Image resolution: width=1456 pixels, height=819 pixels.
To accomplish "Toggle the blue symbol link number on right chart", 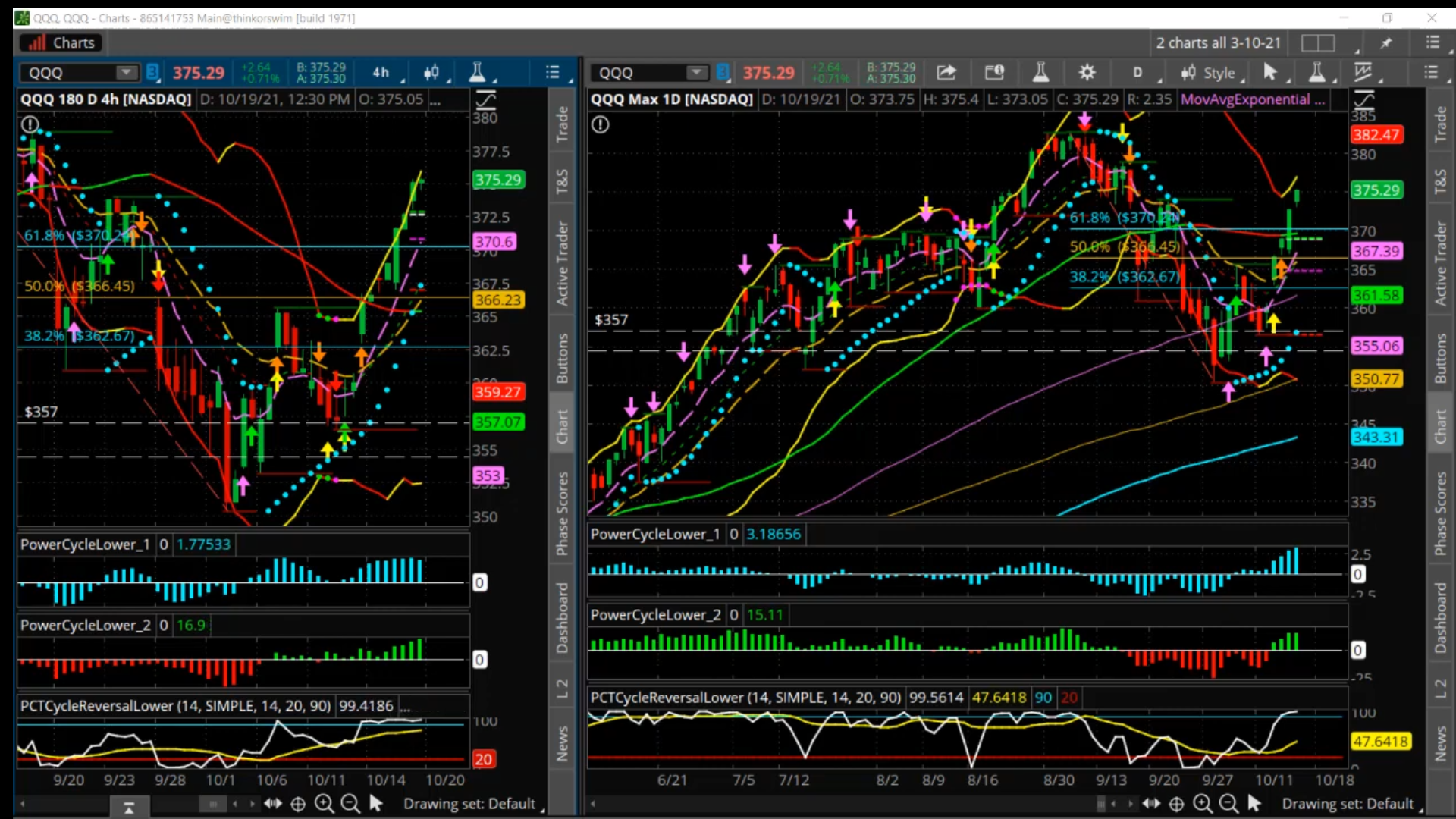I will [723, 73].
